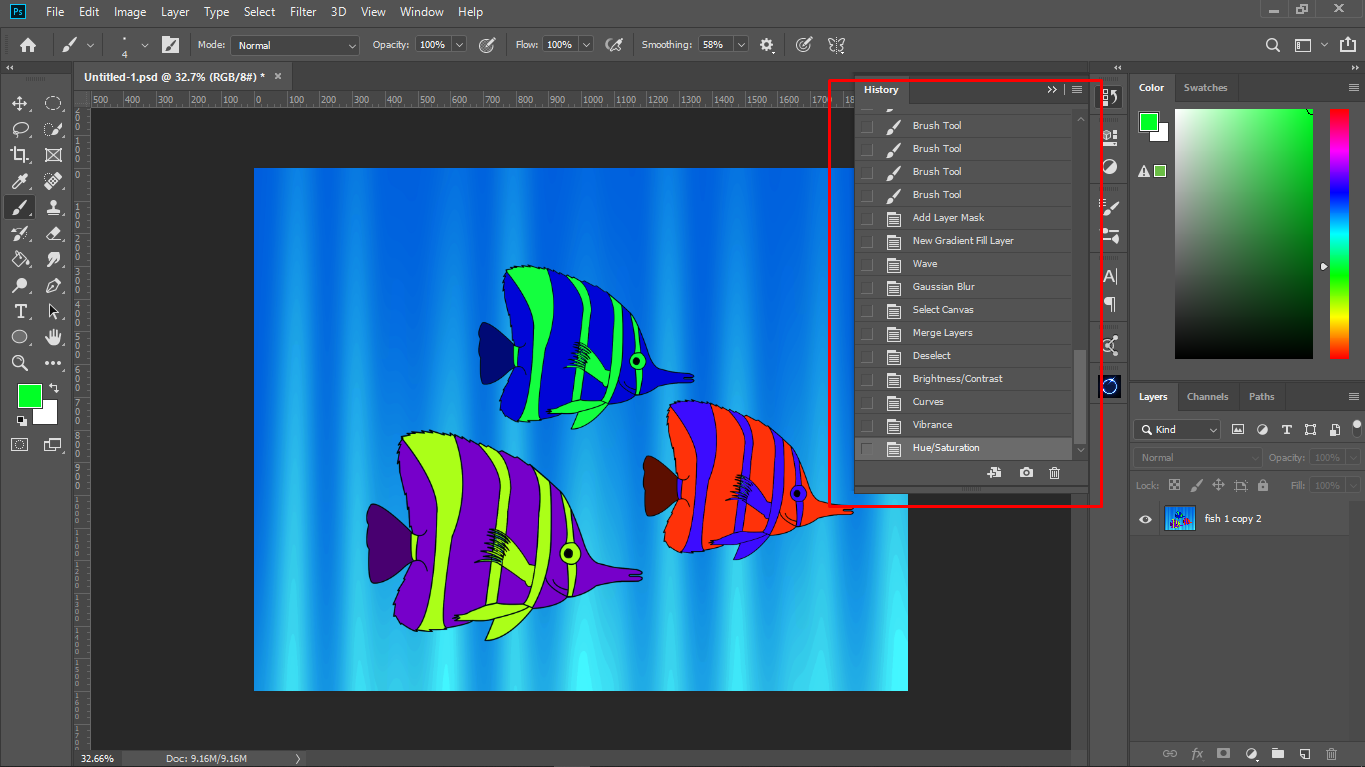1365x767 pixels.
Task: Select the Zoom tool
Action: 19,363
